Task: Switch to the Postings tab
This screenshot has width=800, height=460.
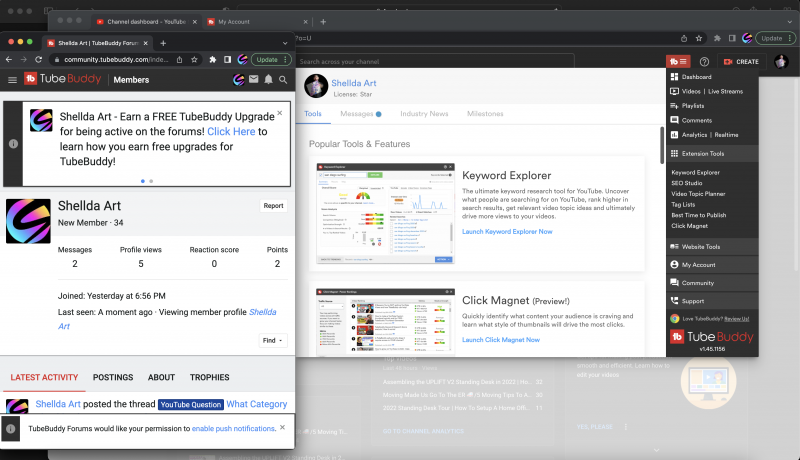Action: 112,377
